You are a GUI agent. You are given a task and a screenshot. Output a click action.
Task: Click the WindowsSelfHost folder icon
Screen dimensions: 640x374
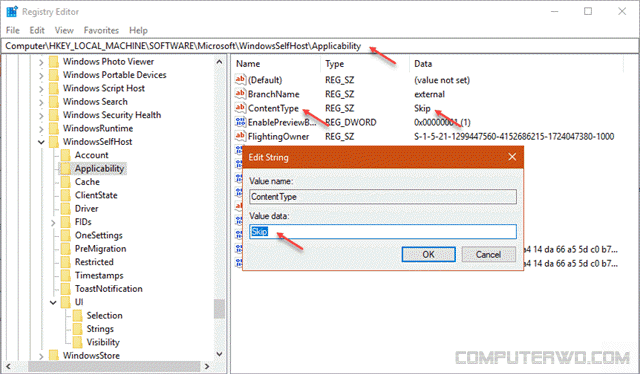pyautogui.click(x=54, y=142)
